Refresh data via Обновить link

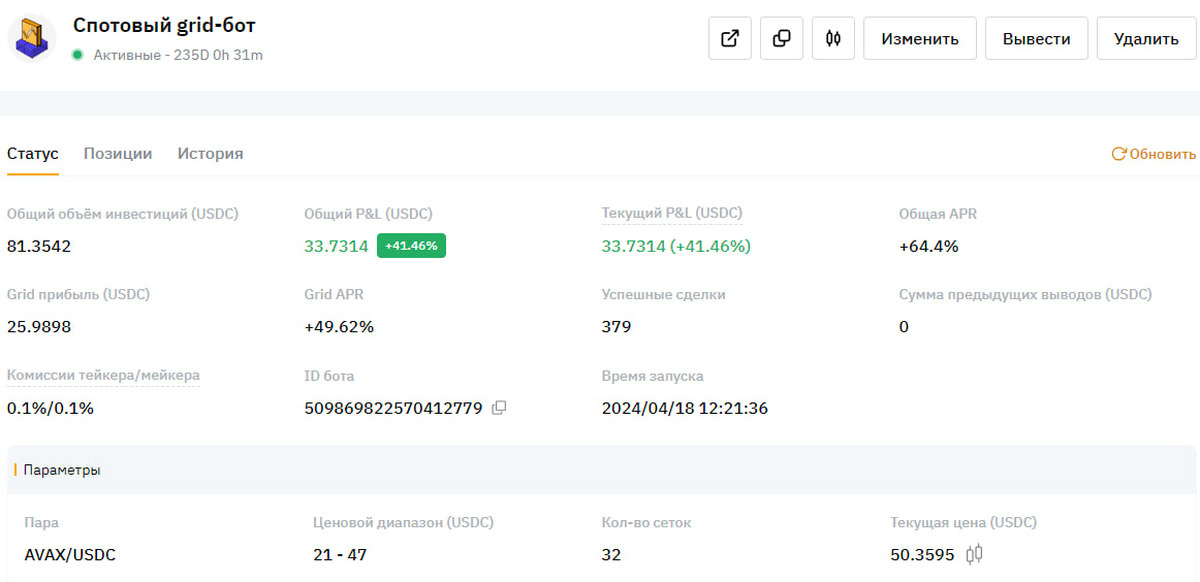(x=1153, y=154)
